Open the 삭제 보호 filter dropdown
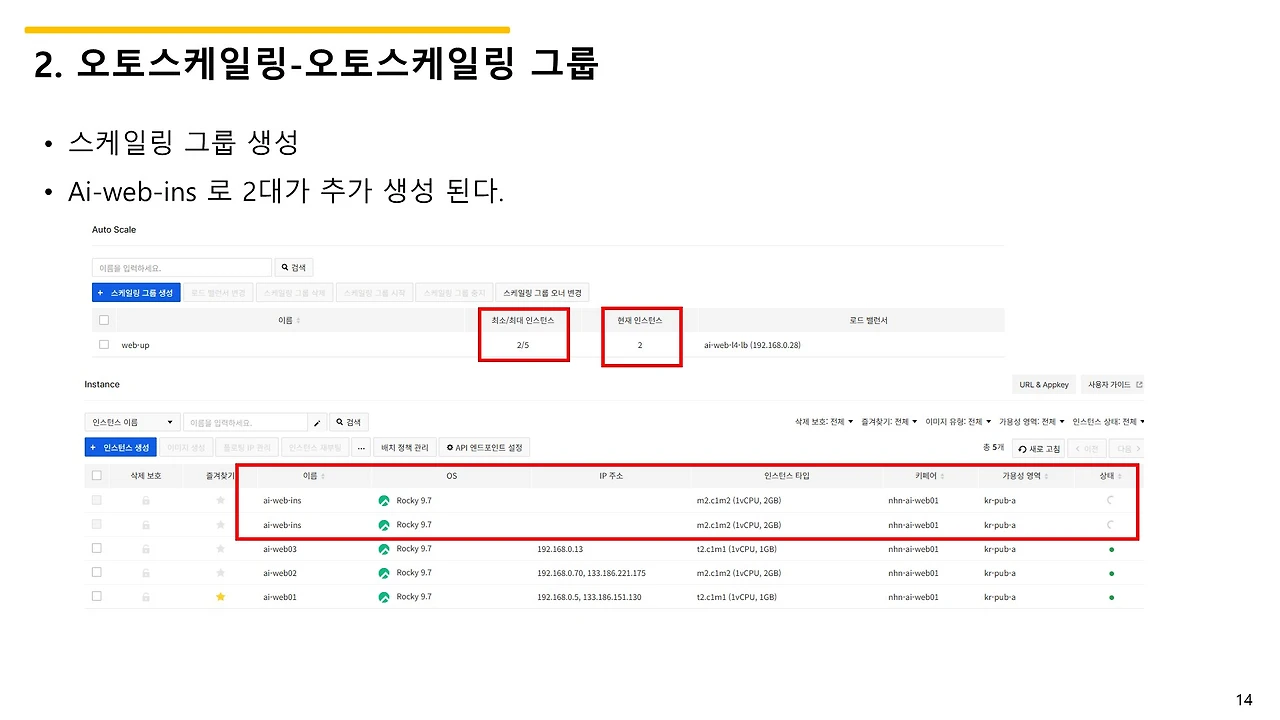The height and width of the screenshot is (720, 1280). pos(825,422)
